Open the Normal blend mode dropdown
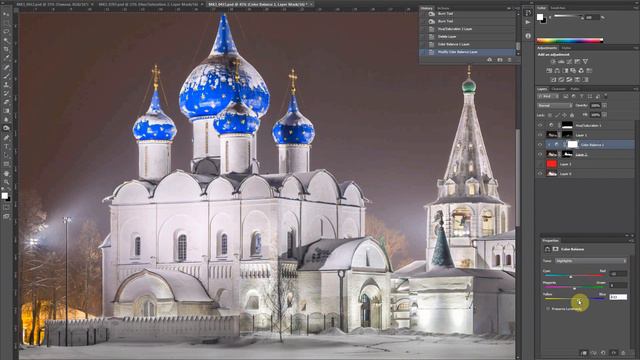640x360 pixels. [x=554, y=105]
